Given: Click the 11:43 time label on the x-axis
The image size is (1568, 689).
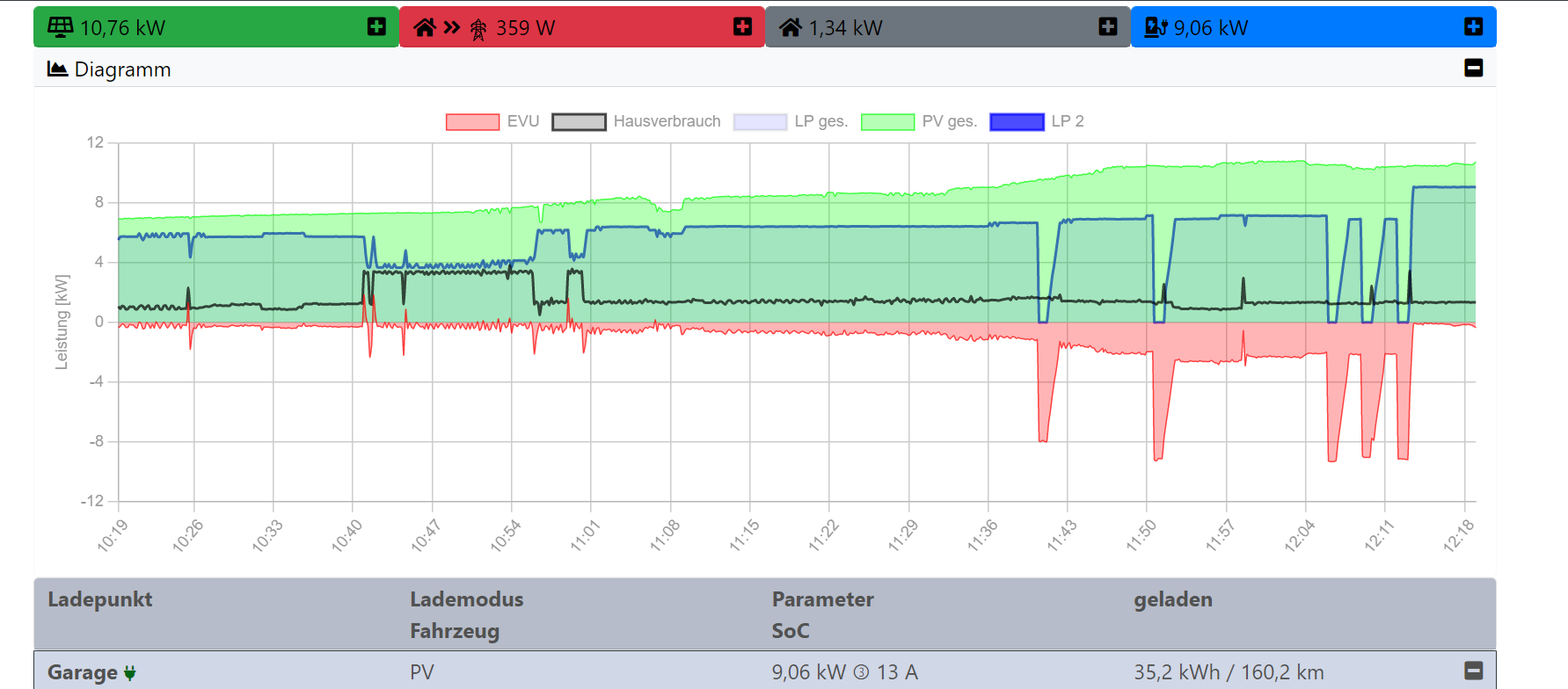Looking at the screenshot, I should pyautogui.click(x=1062, y=535).
